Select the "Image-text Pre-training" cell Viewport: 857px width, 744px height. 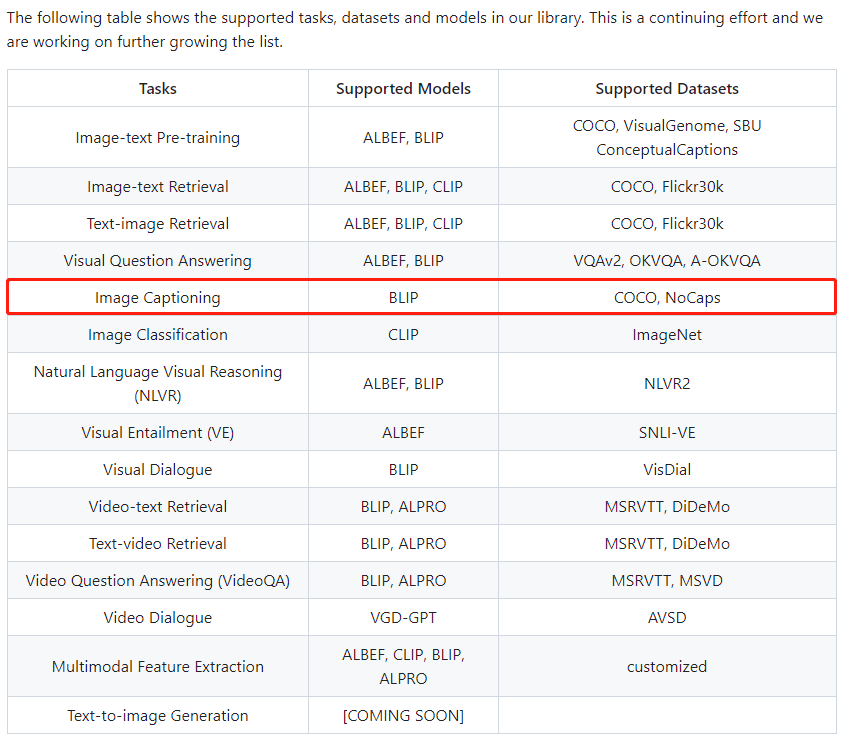coord(158,138)
